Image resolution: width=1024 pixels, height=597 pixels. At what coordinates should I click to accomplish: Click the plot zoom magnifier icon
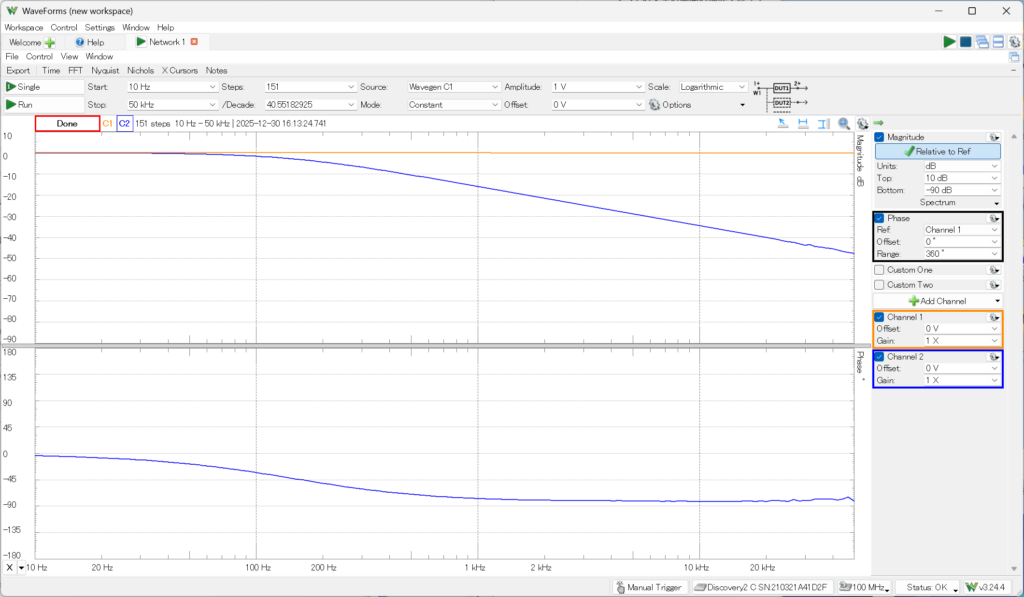tap(844, 124)
